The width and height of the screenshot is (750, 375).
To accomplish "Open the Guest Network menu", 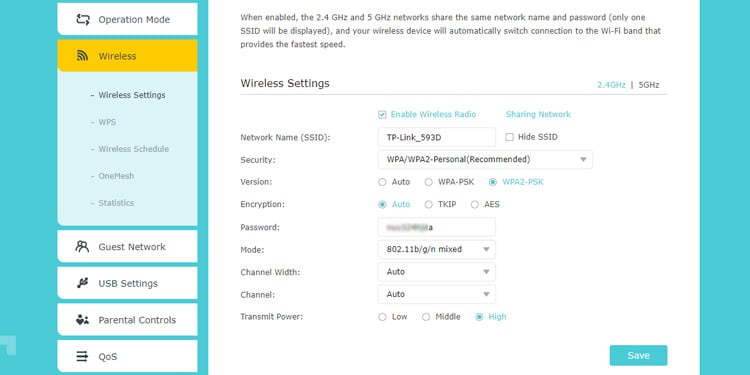I will tap(127, 247).
